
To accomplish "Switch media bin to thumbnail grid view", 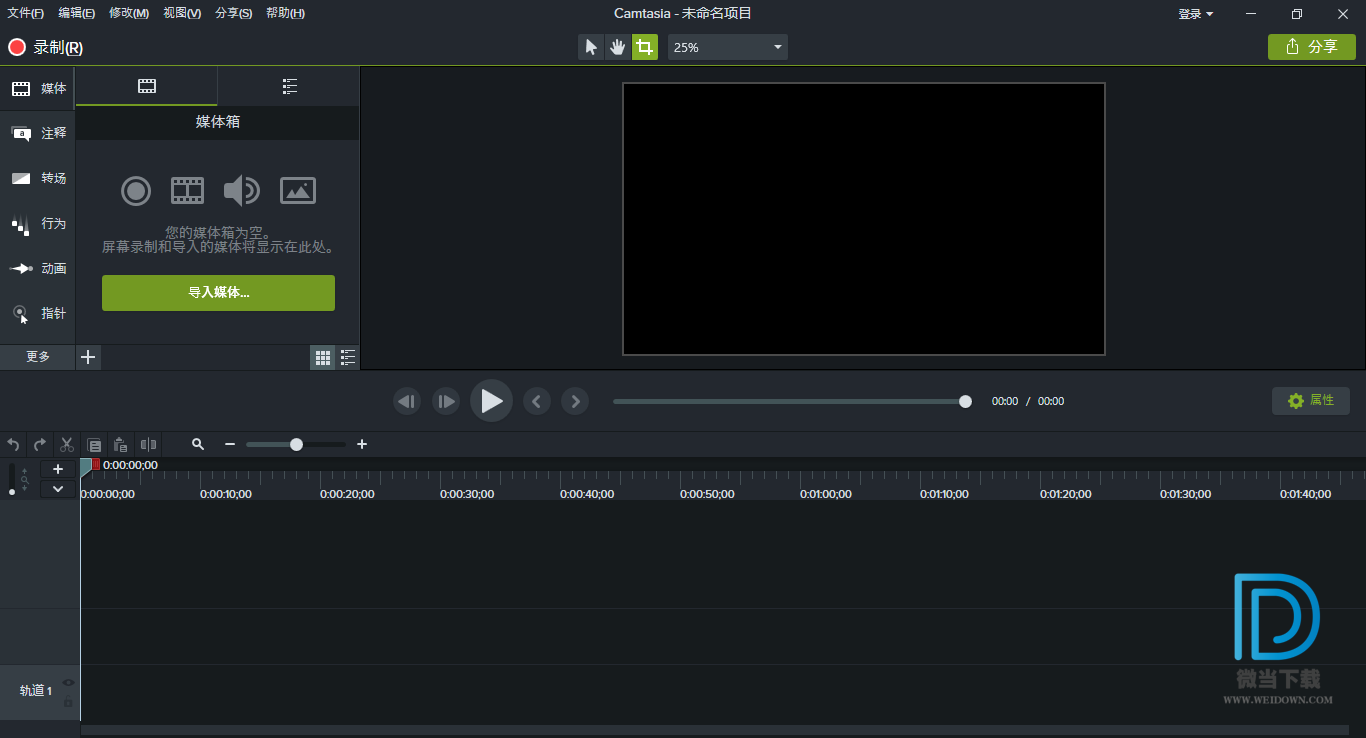I will [323, 357].
